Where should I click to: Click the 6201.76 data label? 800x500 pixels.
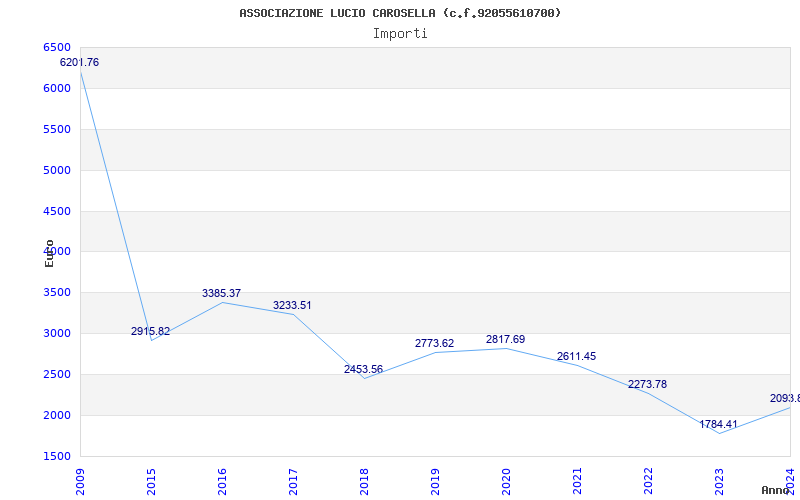coord(79,62)
